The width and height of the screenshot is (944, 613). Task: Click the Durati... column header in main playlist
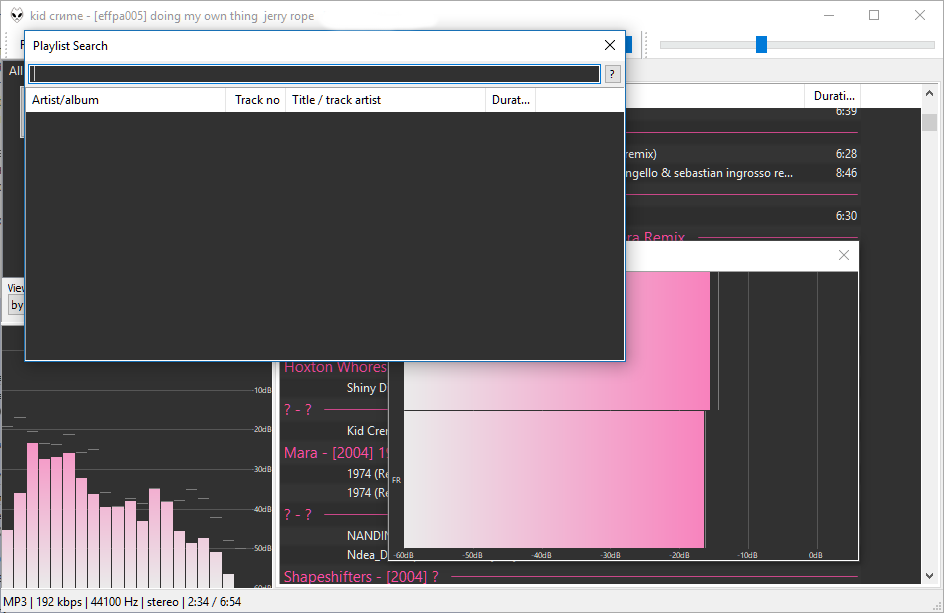click(833, 96)
